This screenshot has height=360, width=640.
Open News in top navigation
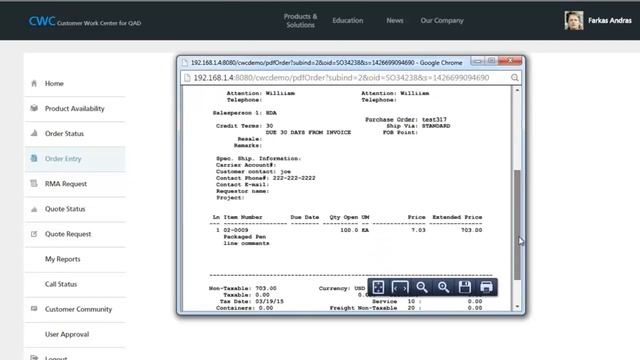(x=395, y=20)
